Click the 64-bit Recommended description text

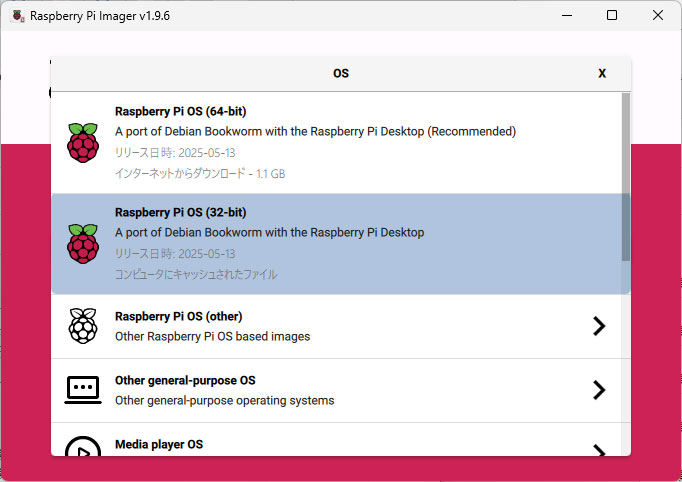315,131
